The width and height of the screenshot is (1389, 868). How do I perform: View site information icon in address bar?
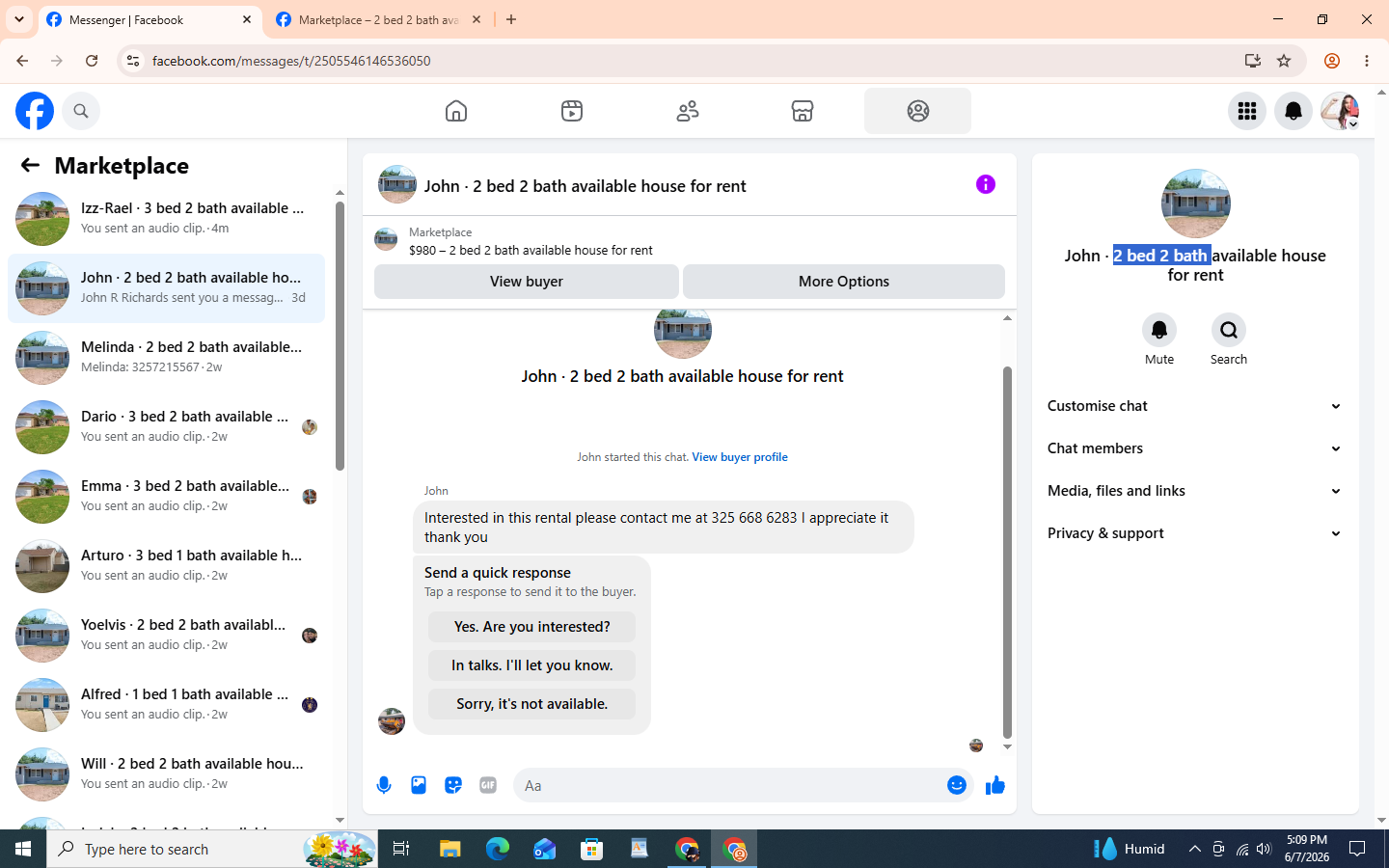[x=133, y=61]
